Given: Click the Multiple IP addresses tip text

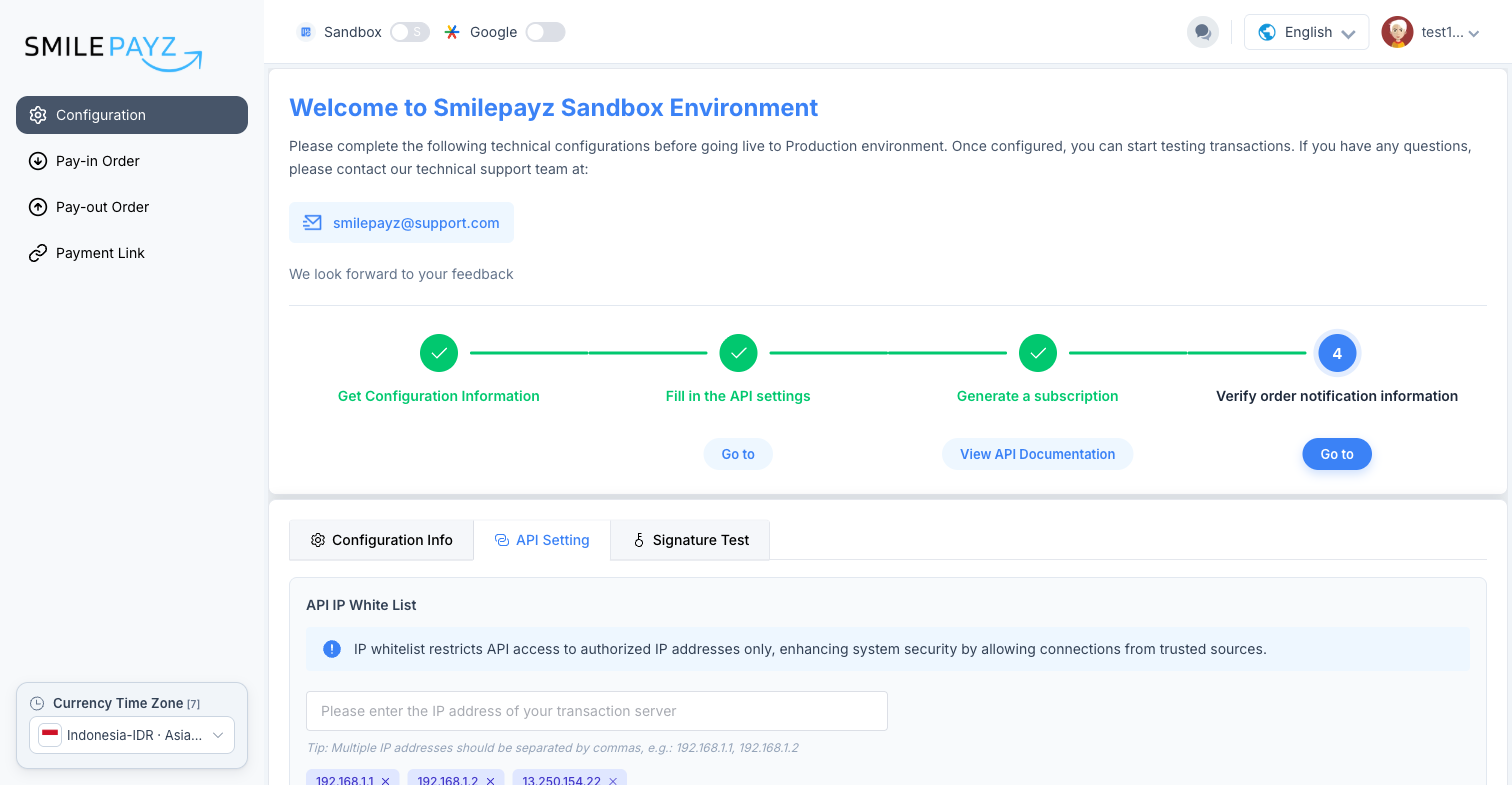Looking at the screenshot, I should pos(552,748).
